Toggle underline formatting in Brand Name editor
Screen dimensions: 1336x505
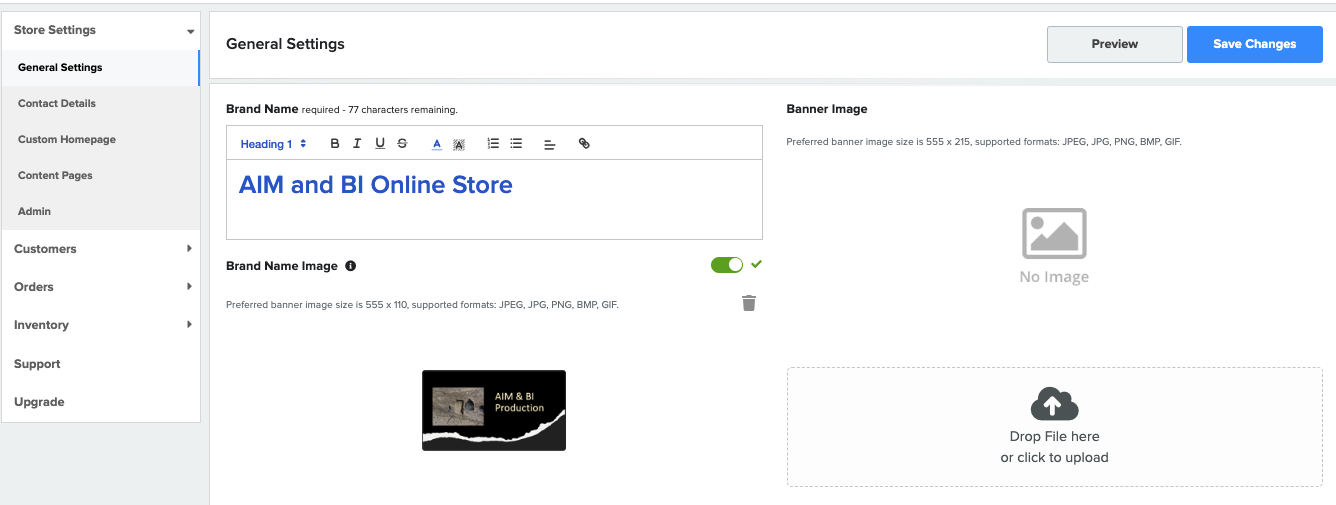380,144
